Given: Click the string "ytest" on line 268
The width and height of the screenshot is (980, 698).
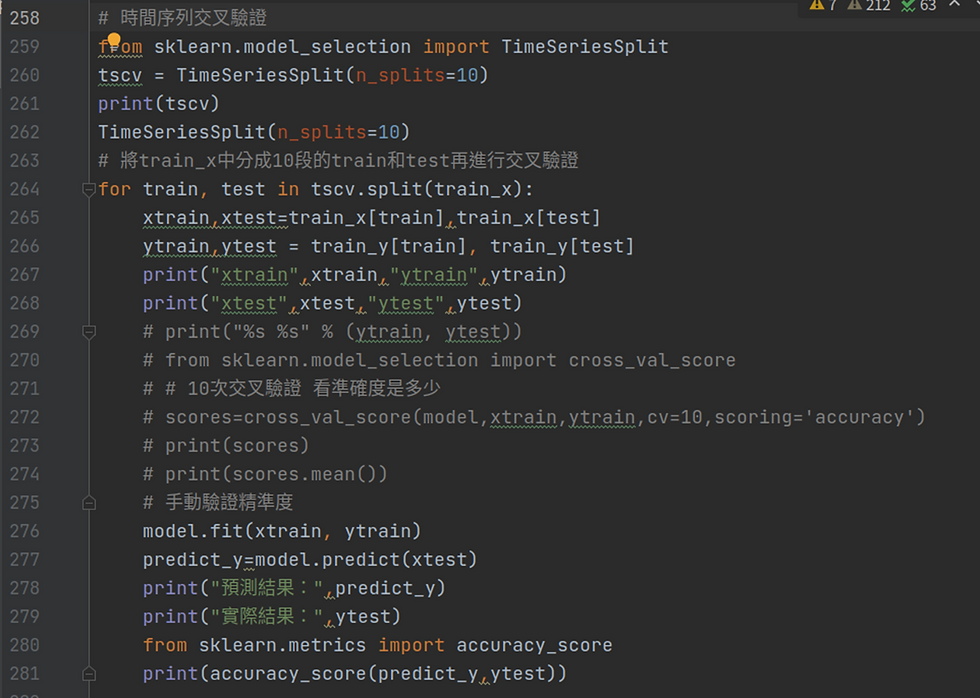Looking at the screenshot, I should tap(406, 303).
